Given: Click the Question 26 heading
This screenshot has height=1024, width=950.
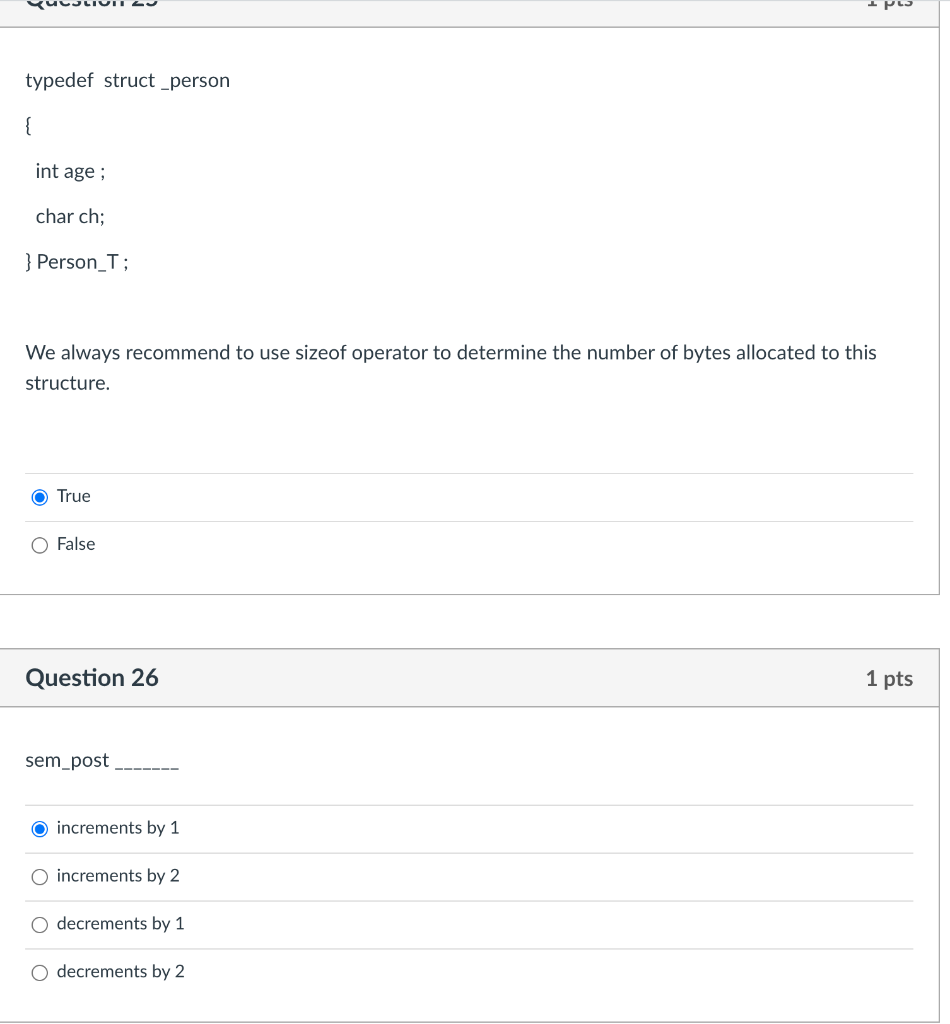Looking at the screenshot, I should (x=92, y=678).
